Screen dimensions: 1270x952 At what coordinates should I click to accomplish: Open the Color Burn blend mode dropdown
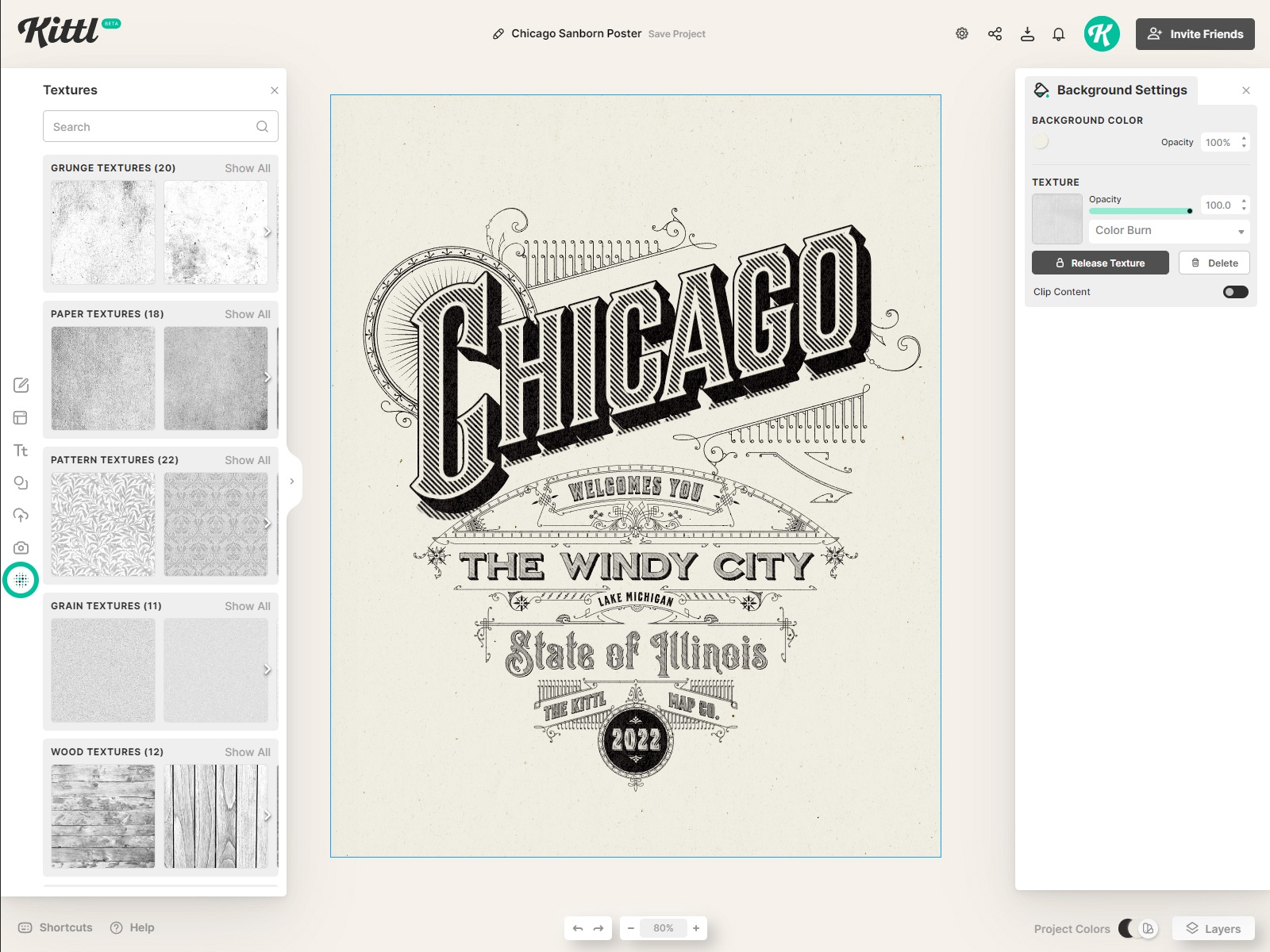(1168, 231)
